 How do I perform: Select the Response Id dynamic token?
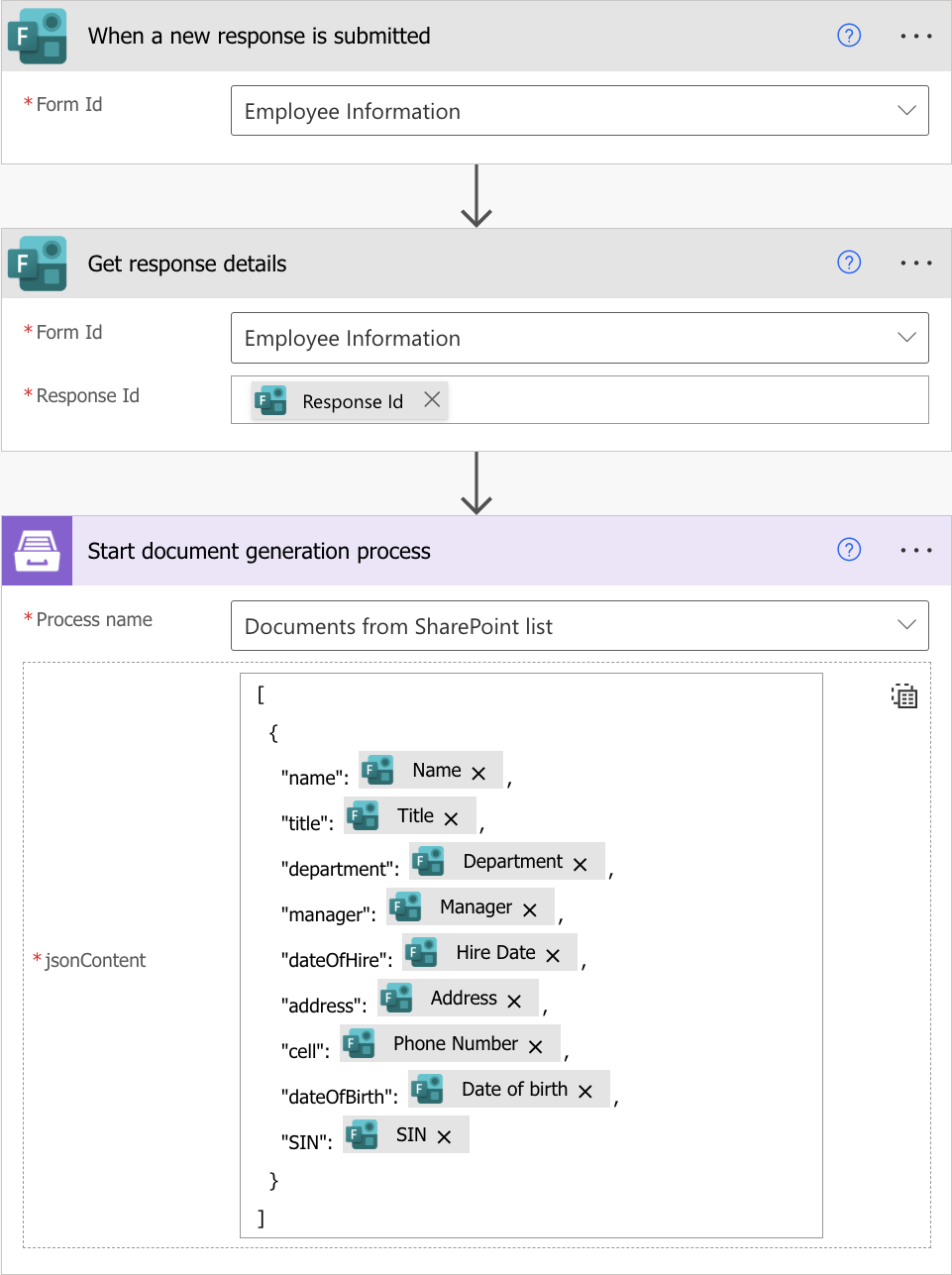coord(352,401)
